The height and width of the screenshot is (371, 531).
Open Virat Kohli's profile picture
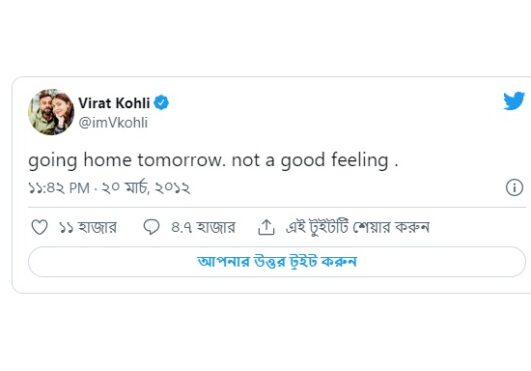(x=51, y=112)
